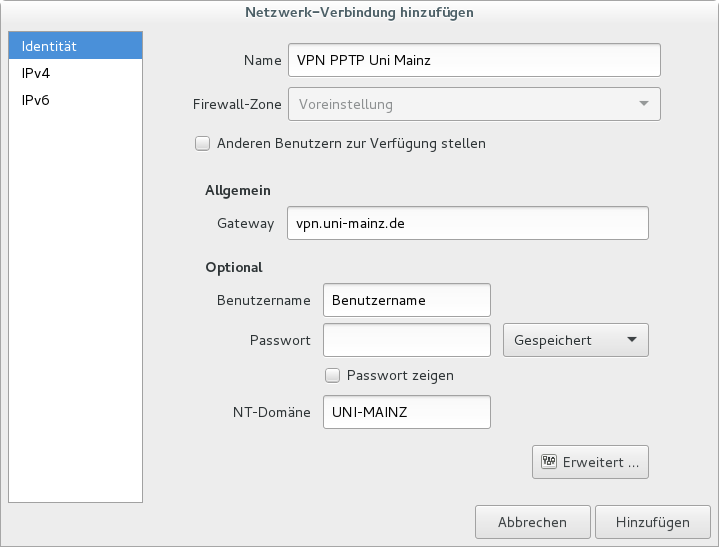Click the arrow on the Gespeichert dropdown
The width and height of the screenshot is (719, 547).
point(632,340)
